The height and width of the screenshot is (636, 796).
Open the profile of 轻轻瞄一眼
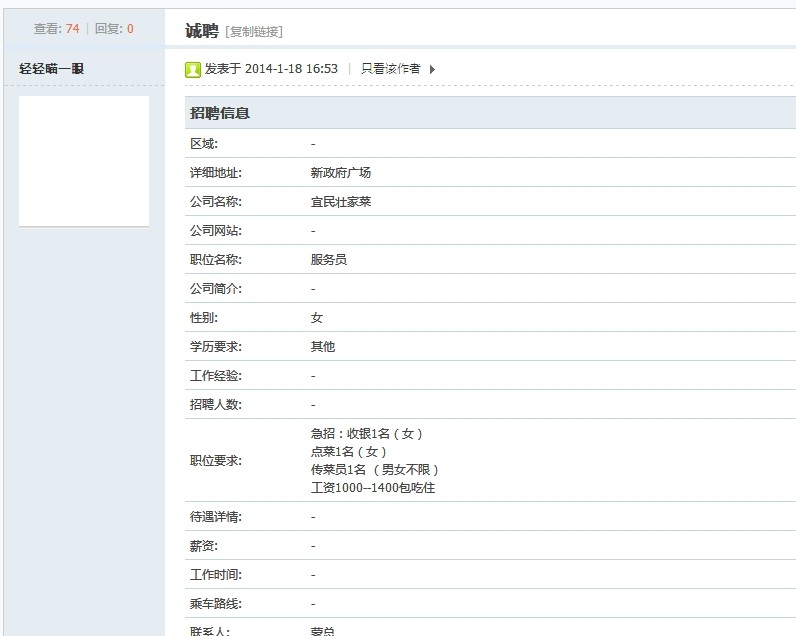[51, 69]
